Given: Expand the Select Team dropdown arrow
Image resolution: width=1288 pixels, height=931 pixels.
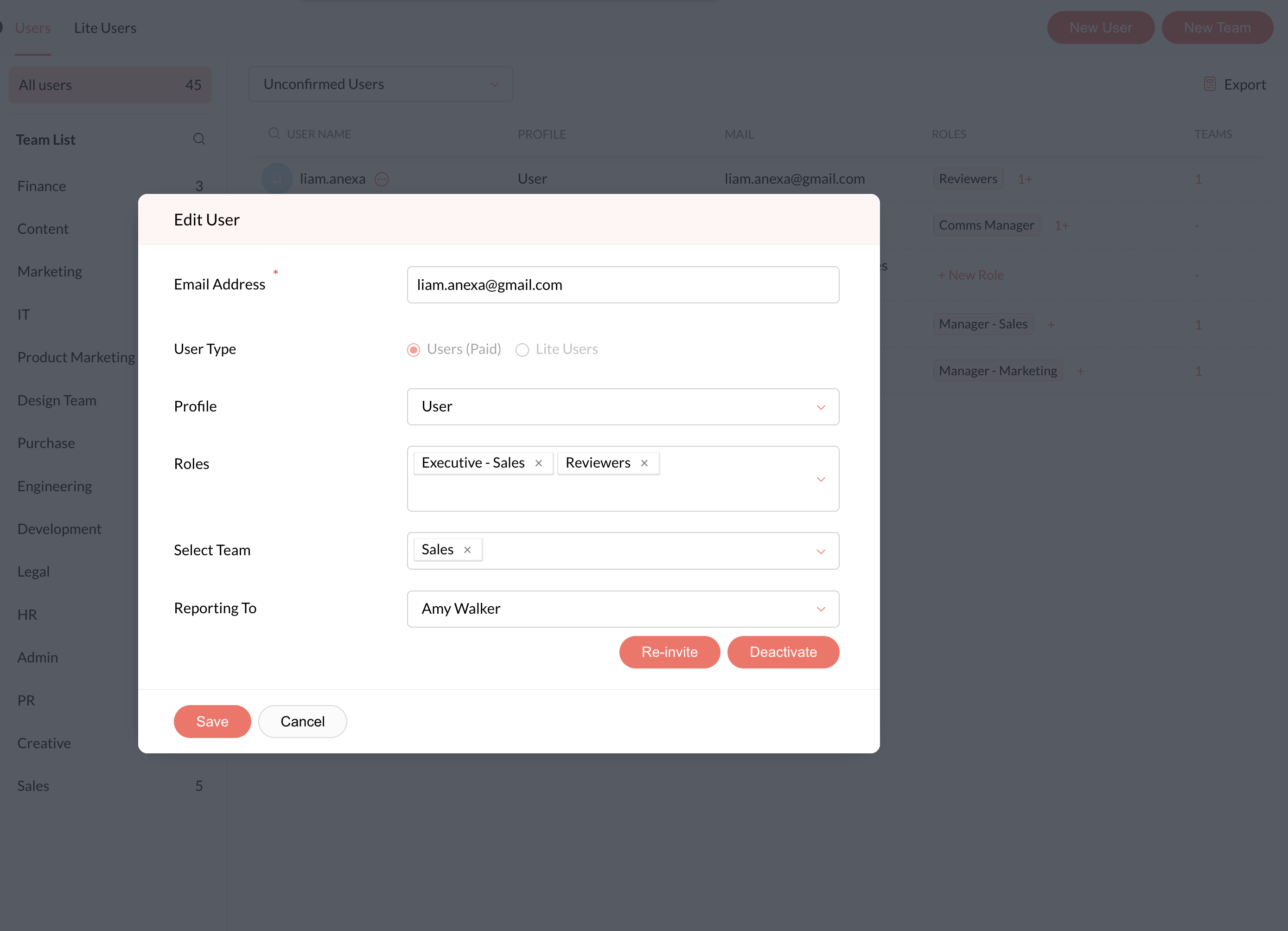Looking at the screenshot, I should (821, 552).
